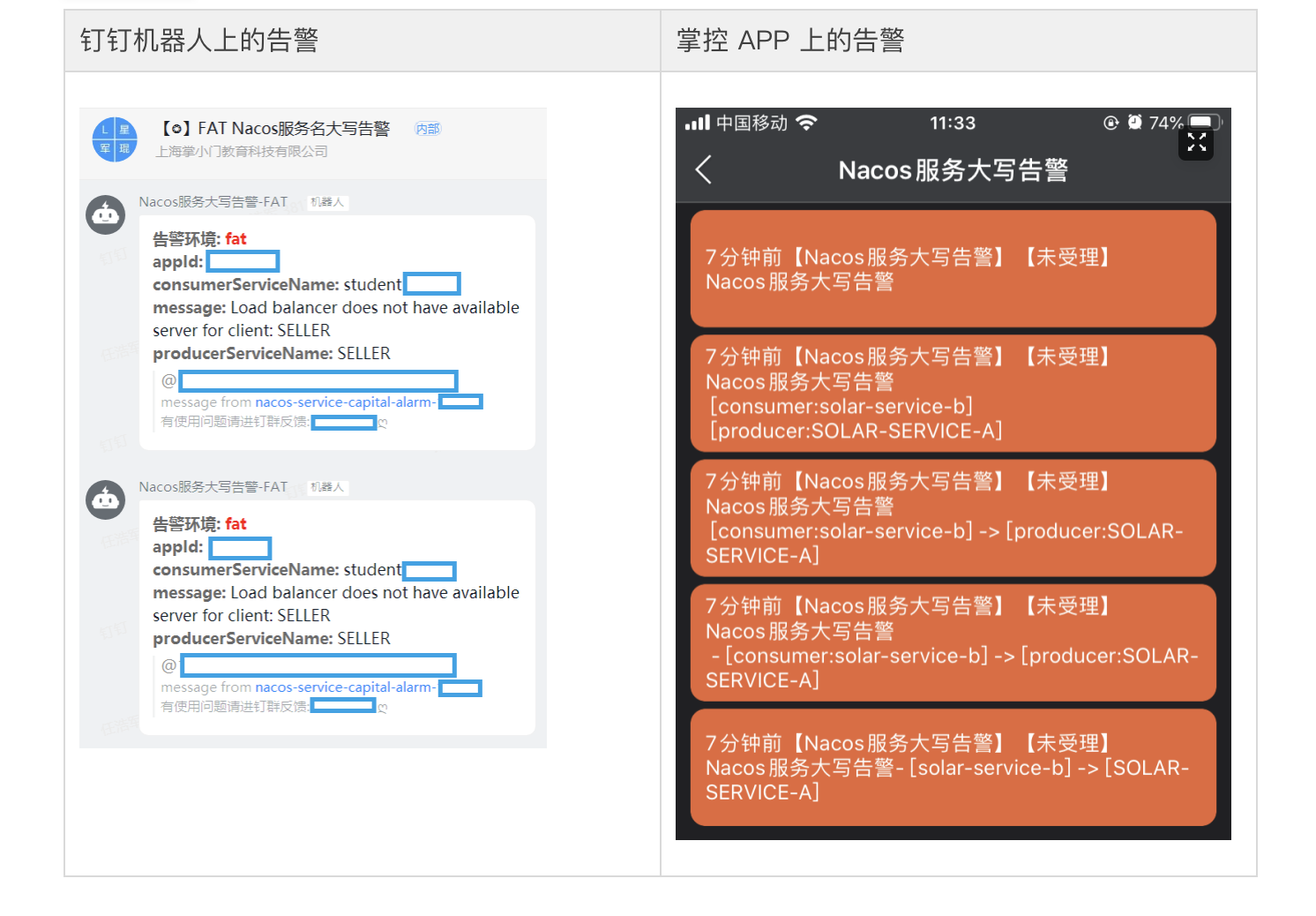The width and height of the screenshot is (1316, 916).
Task: Click 'consumerServiceName: student' in first message
Action: coord(277,285)
